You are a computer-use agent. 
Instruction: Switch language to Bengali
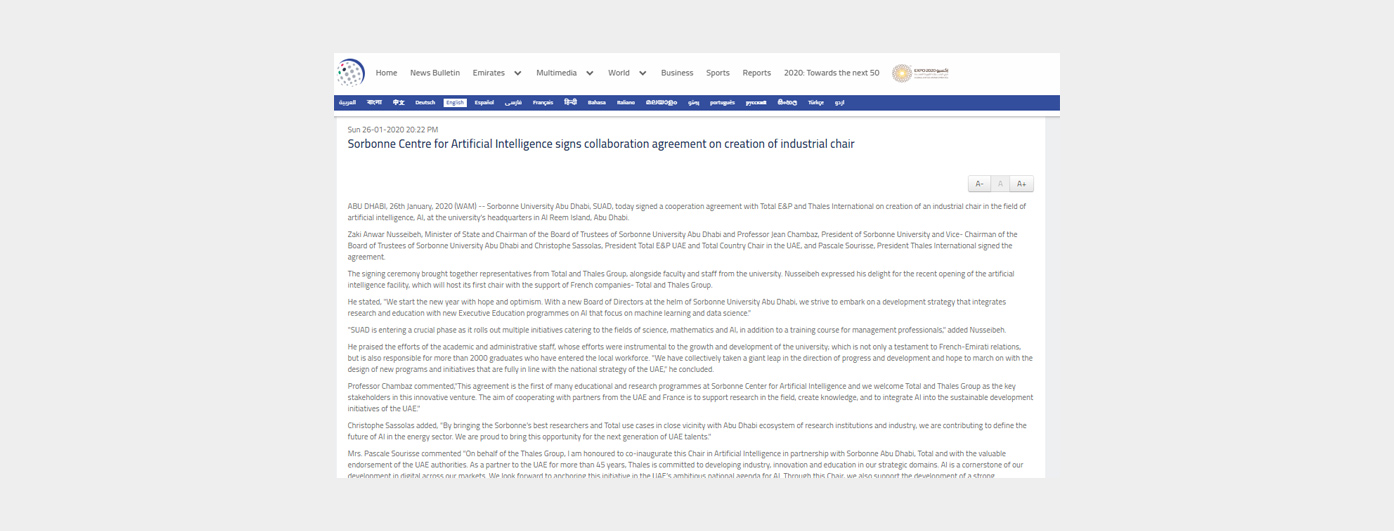click(374, 102)
